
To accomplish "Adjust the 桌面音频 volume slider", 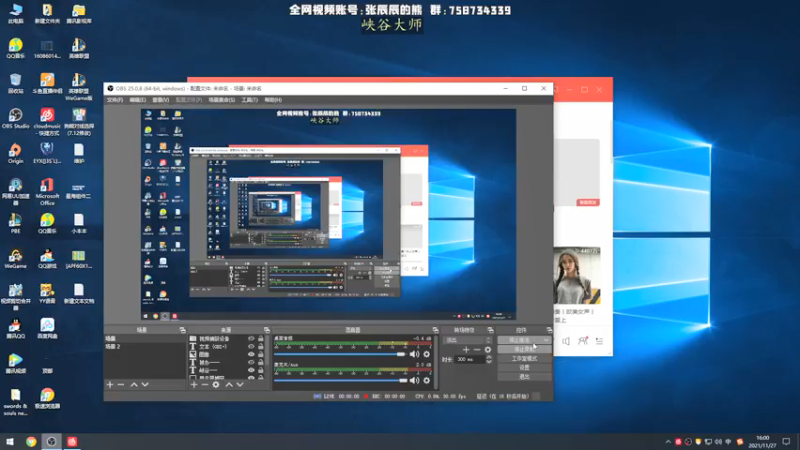I will 340,354.
